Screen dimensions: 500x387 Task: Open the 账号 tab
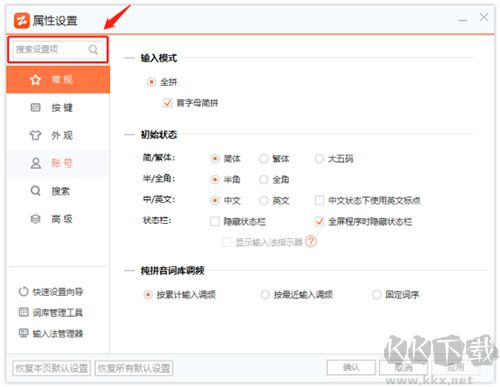click(x=58, y=163)
